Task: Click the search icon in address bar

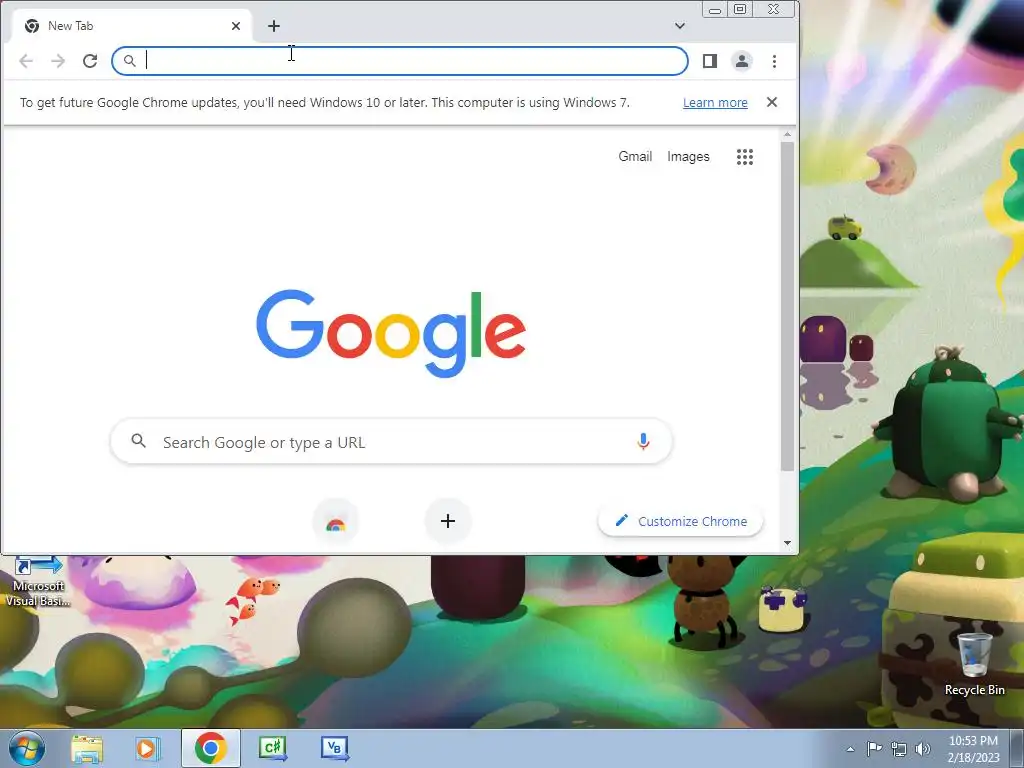Action: (130, 61)
